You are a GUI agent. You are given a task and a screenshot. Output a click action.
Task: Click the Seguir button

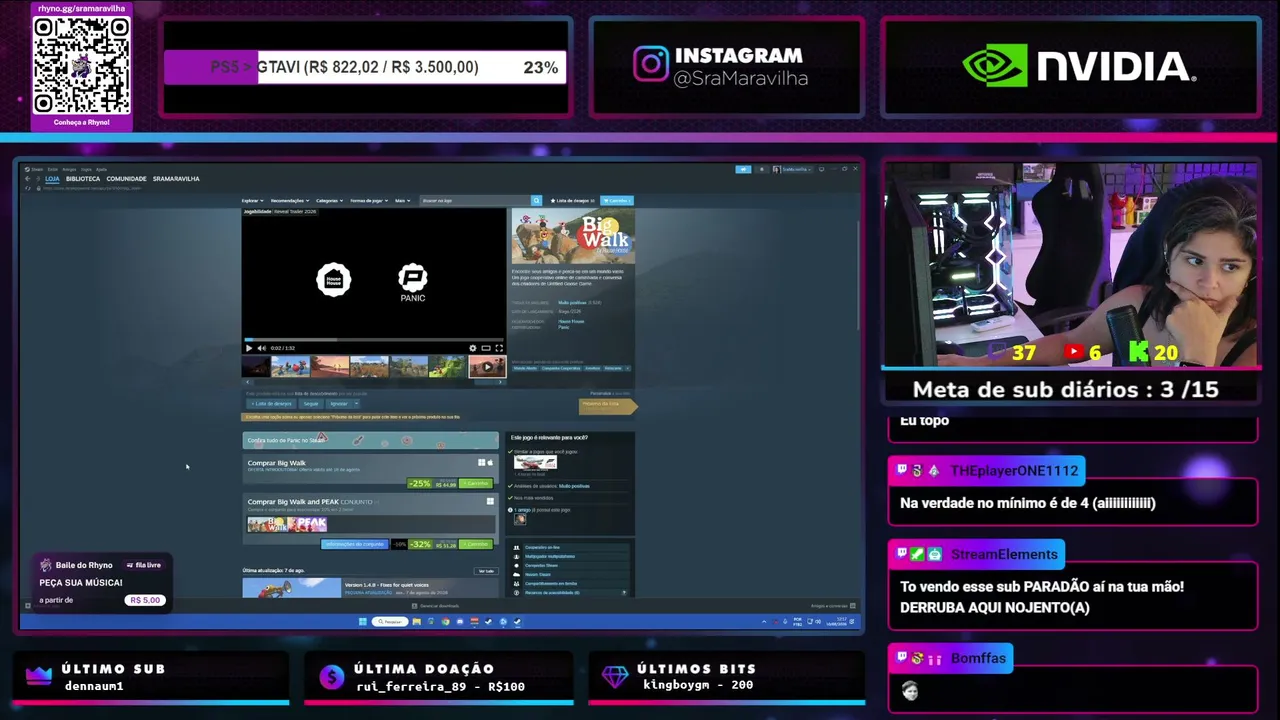[311, 404]
